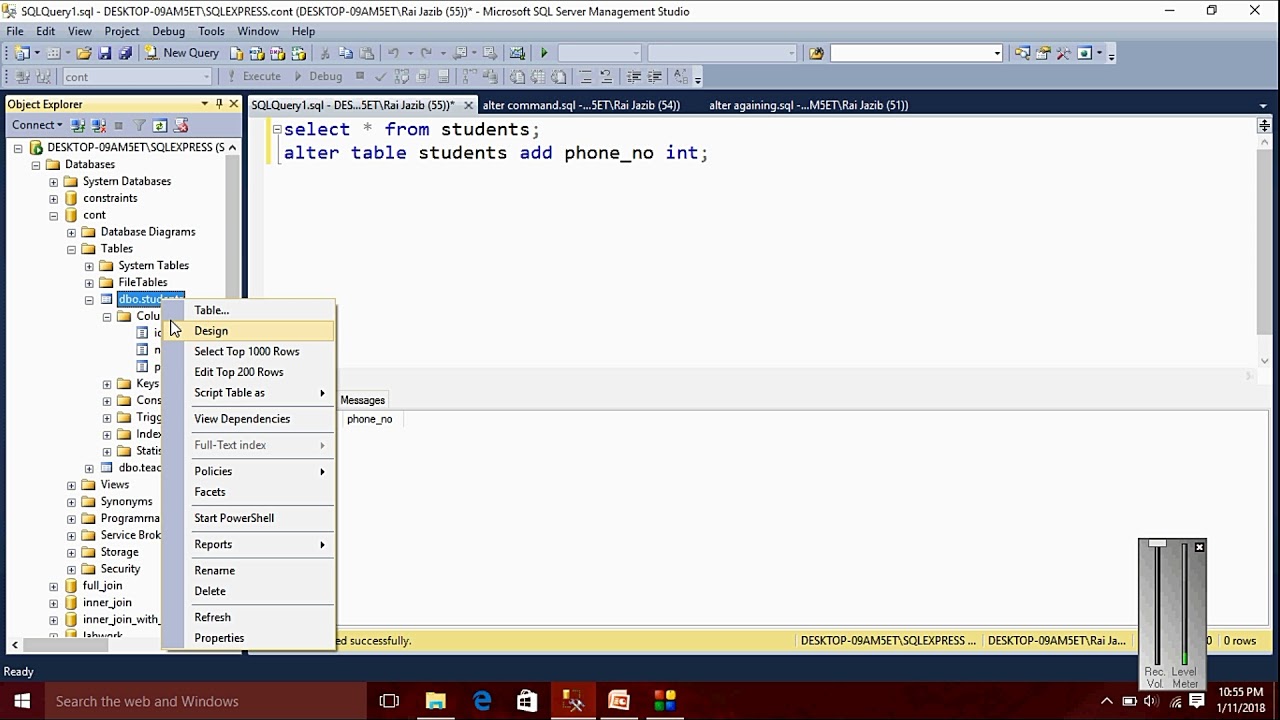
Task: Click the Refresh icon in Object Explorer toolbar
Action: [160, 125]
